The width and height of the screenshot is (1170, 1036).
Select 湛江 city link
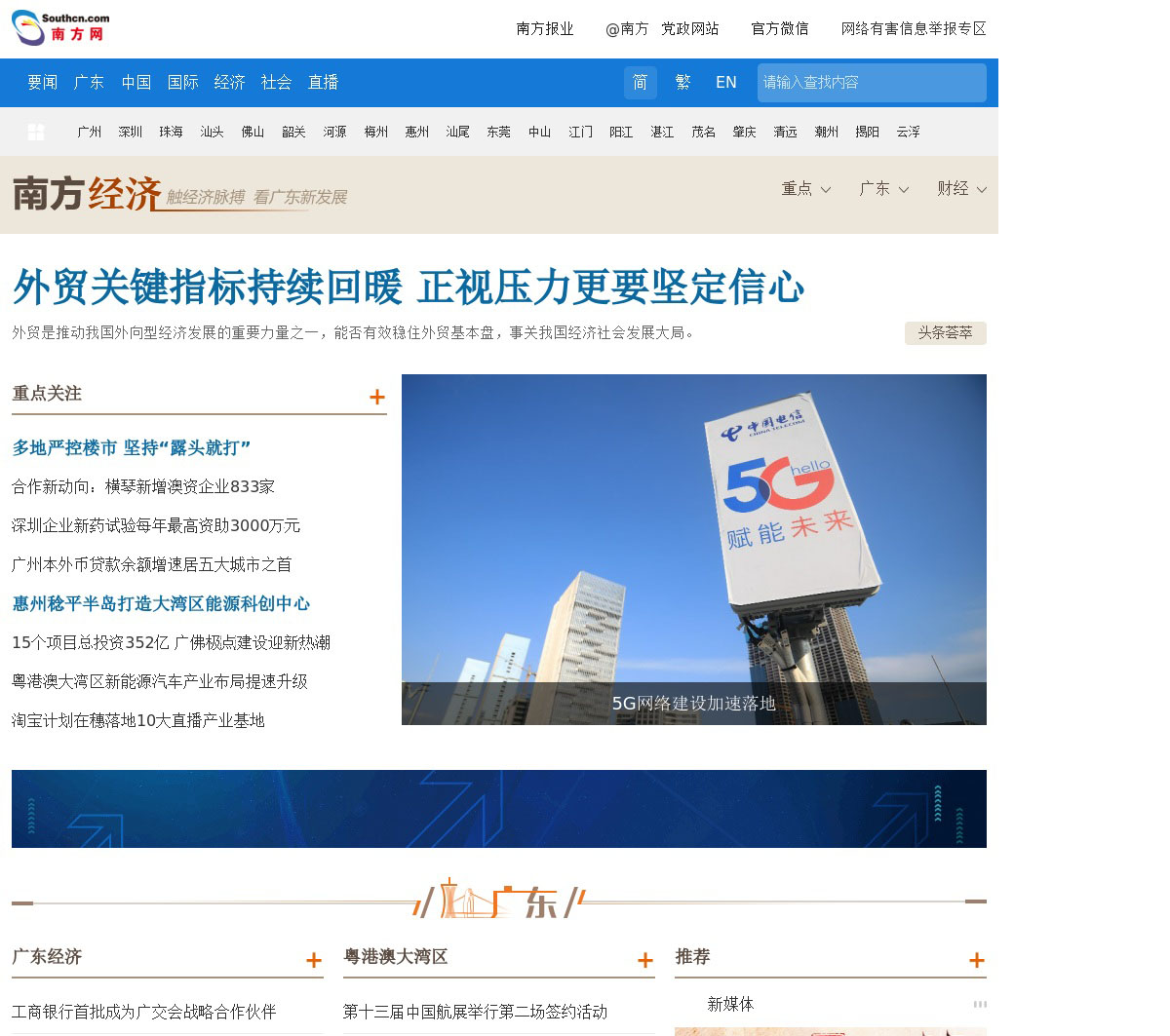pos(663,132)
